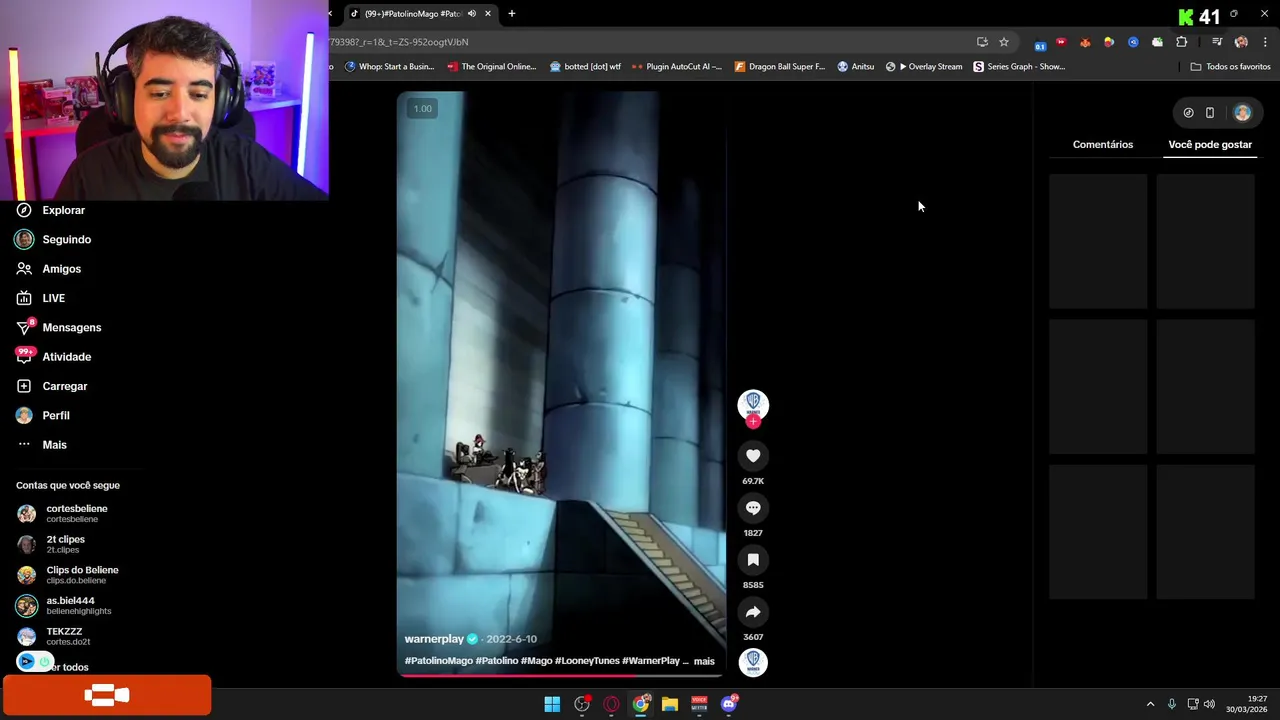Open the botted [dot] wtf bookmark

pyautogui.click(x=585, y=67)
